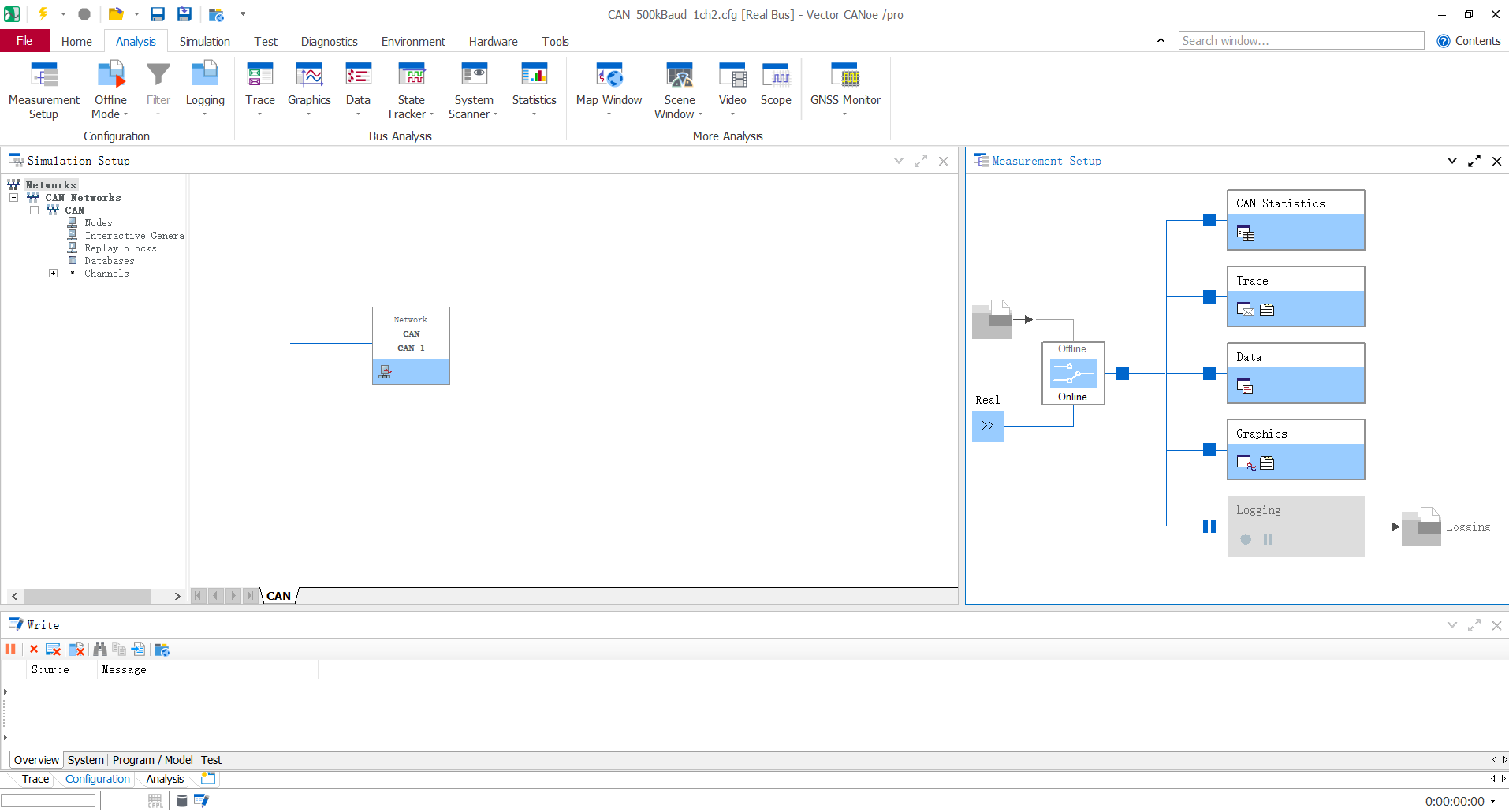Click the Logging file destination icon
The width and height of the screenshot is (1509, 812).
1421,527
